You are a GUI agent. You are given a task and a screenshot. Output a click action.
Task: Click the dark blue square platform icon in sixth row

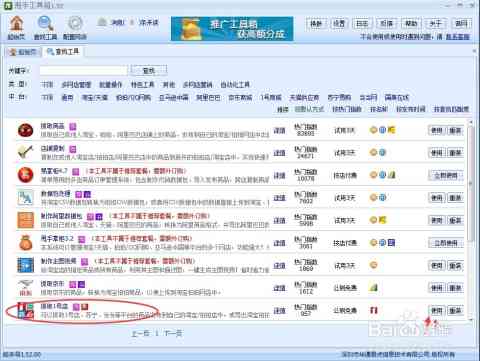[391, 242]
